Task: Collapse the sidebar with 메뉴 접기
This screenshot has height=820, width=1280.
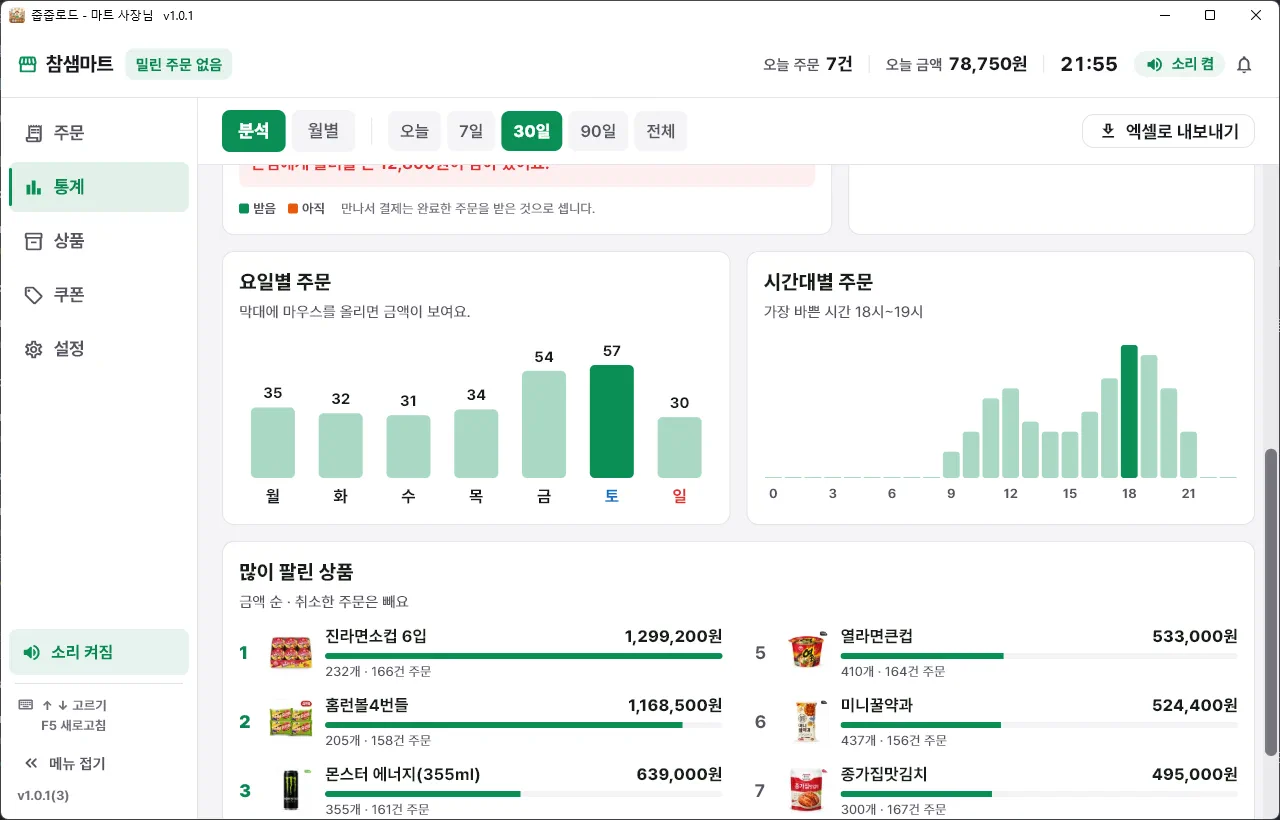Action: (x=65, y=764)
